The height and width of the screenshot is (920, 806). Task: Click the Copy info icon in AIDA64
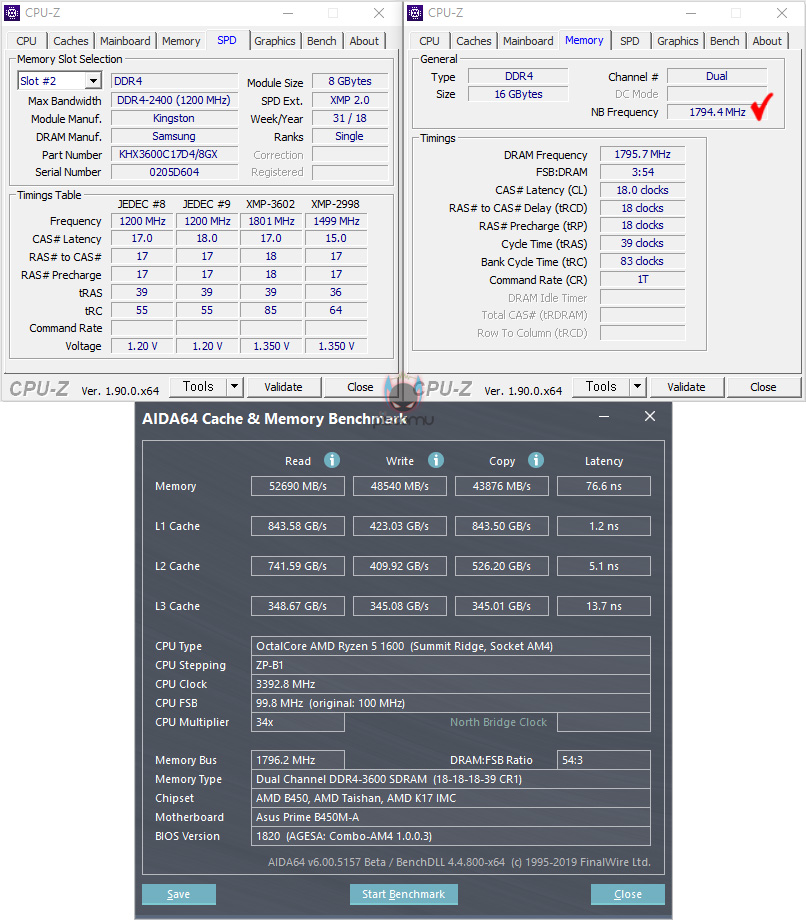536,460
